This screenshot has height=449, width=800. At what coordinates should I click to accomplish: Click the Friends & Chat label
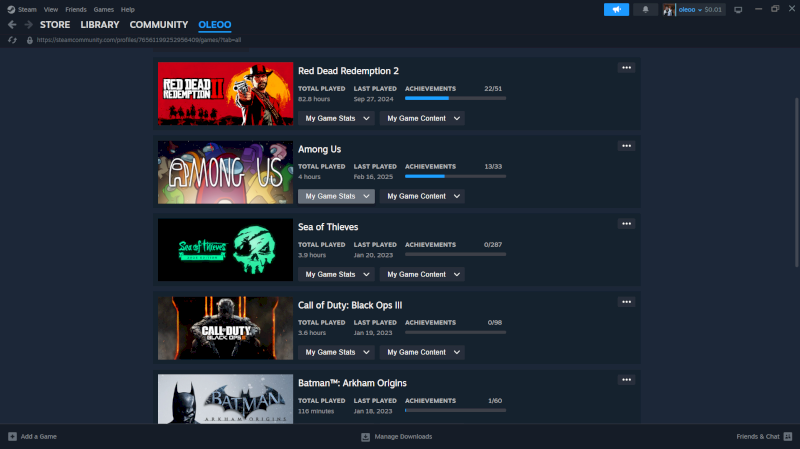pyautogui.click(x=758, y=436)
